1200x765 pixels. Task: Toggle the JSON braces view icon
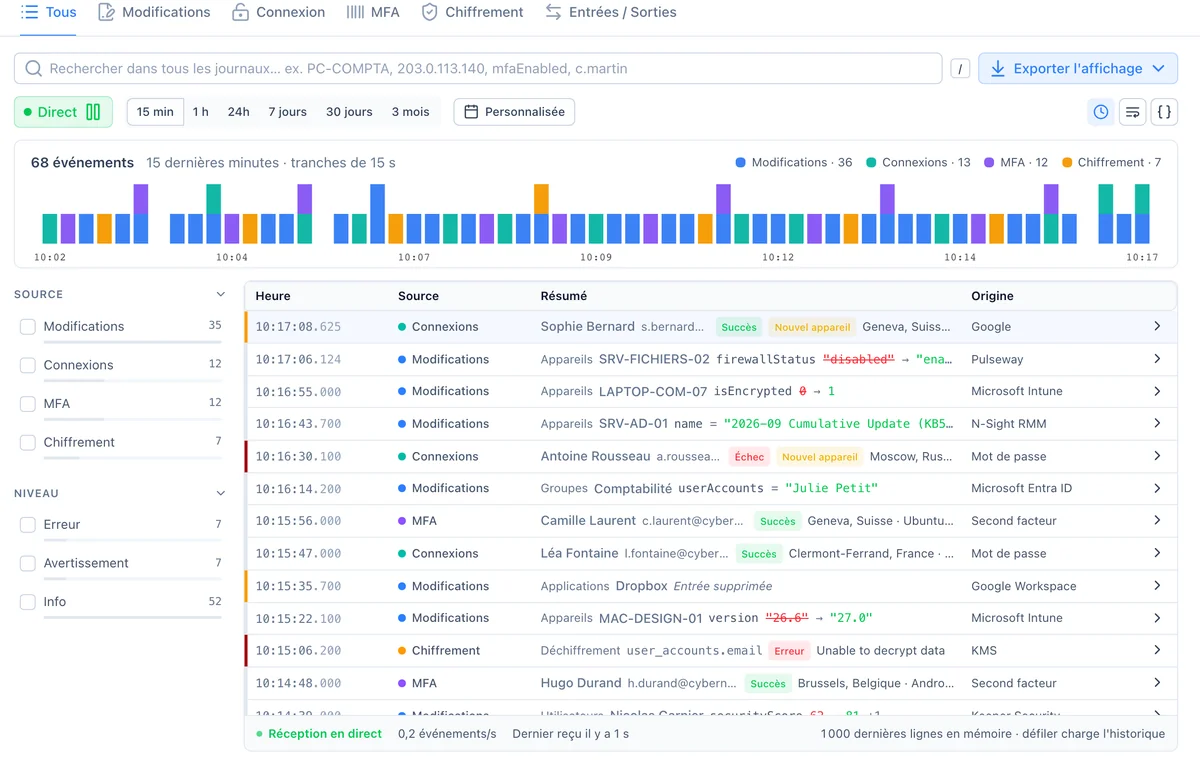click(1164, 112)
